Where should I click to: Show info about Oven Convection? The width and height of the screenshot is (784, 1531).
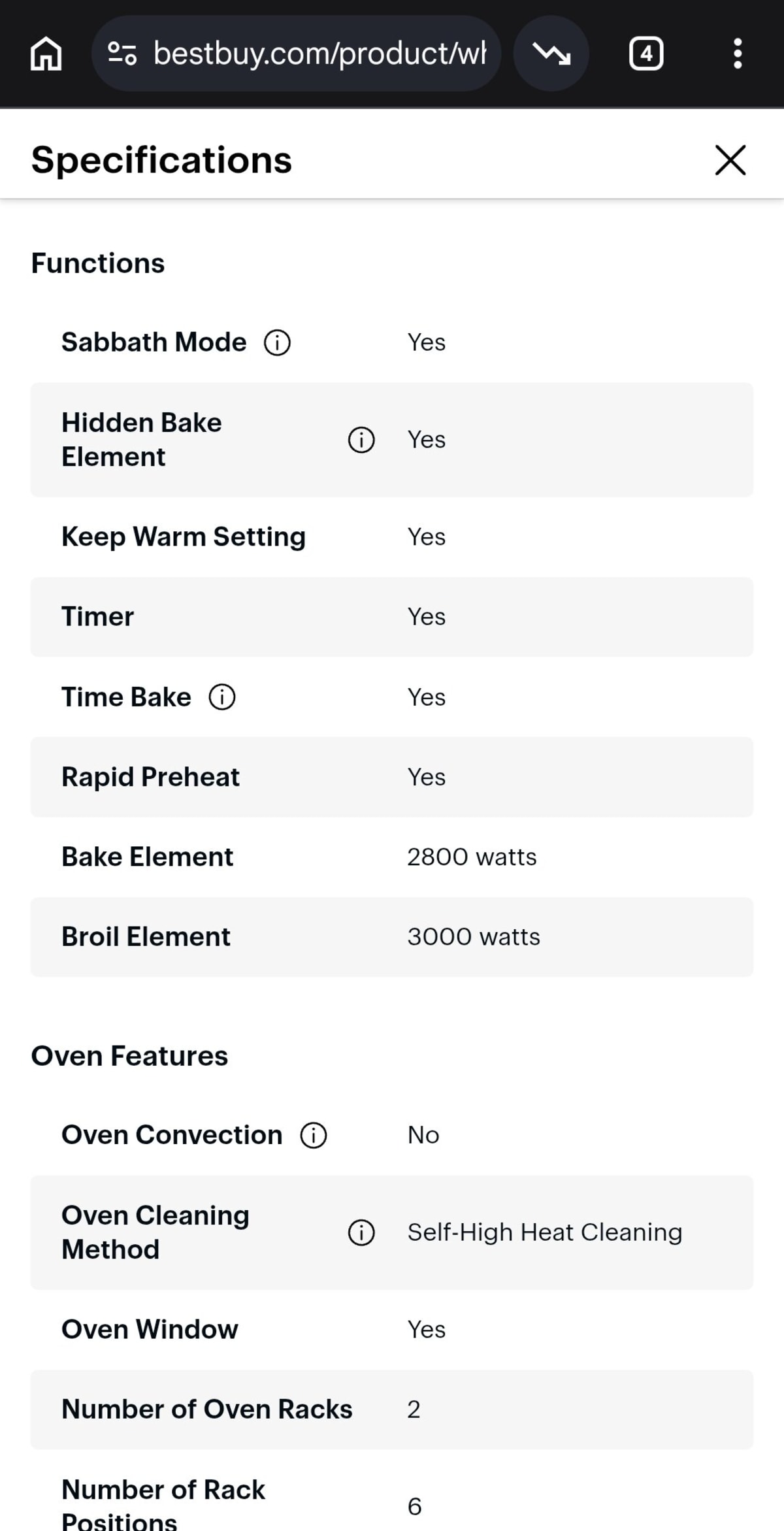coord(314,1136)
